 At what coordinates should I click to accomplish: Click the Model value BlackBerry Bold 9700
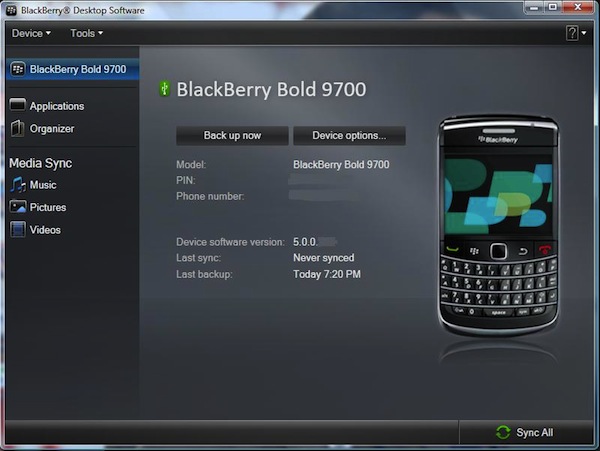click(341, 164)
